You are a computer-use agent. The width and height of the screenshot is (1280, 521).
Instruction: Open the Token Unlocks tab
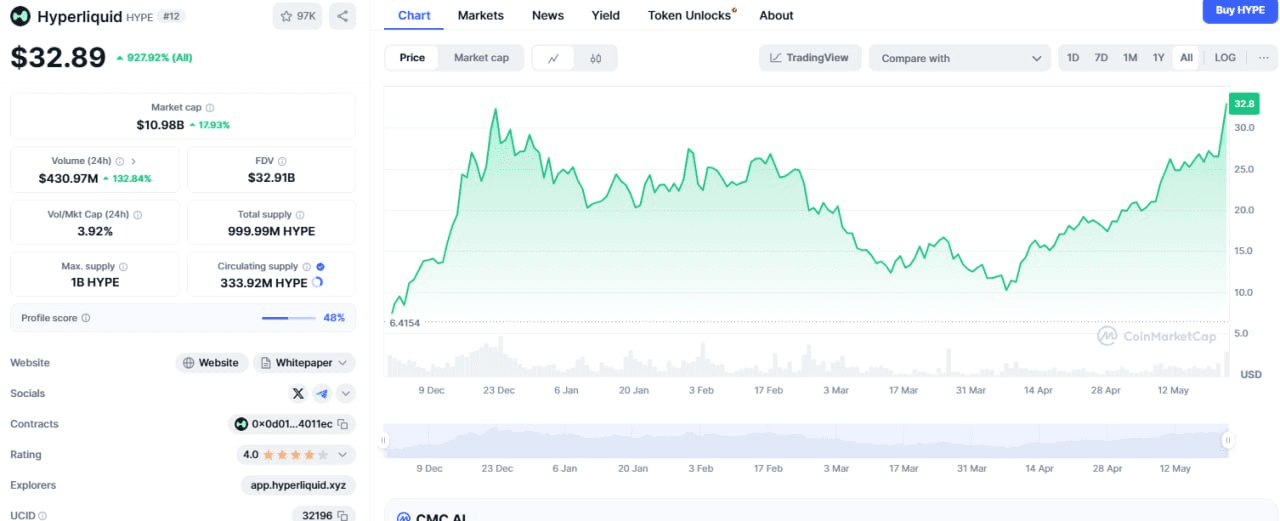(692, 15)
